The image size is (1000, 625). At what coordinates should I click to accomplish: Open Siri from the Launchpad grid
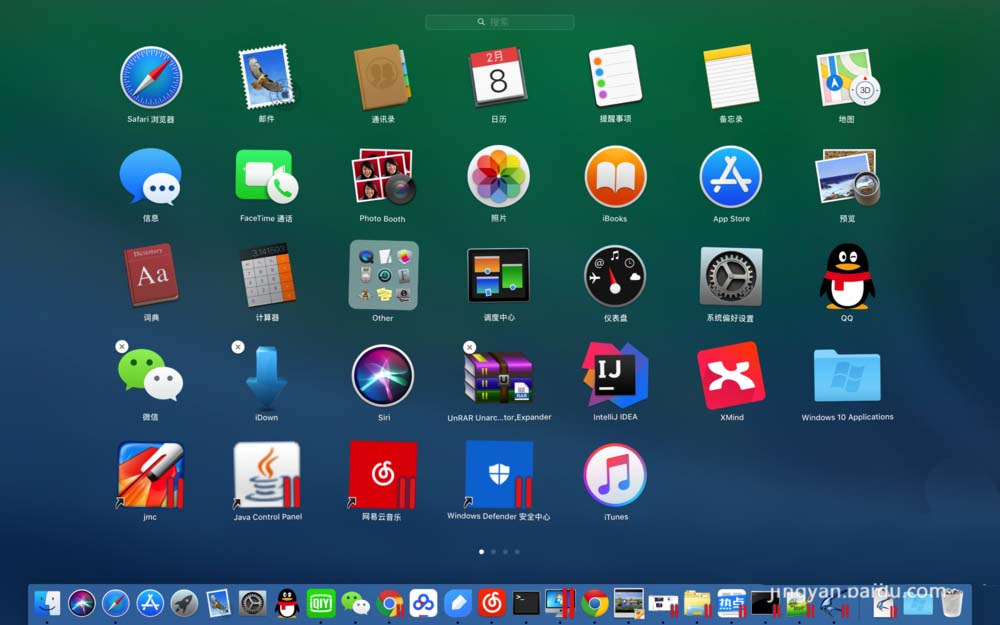click(383, 376)
